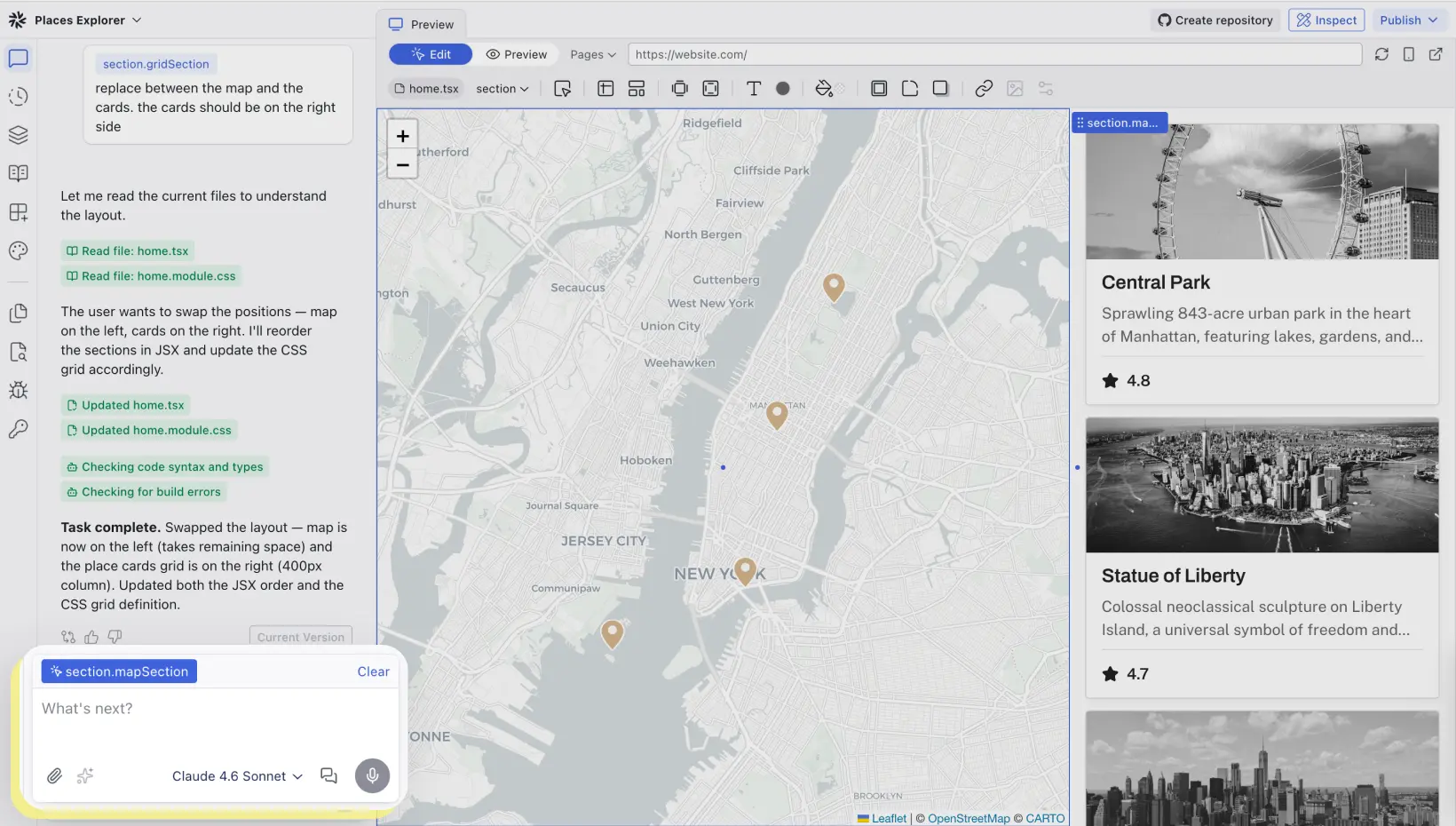Click Clear to remove selected section

(373, 672)
